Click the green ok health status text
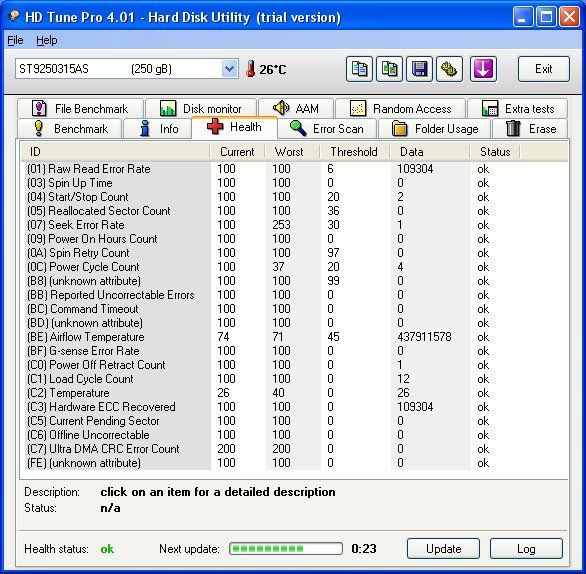Image resolution: width=586 pixels, height=574 pixels. click(107, 549)
